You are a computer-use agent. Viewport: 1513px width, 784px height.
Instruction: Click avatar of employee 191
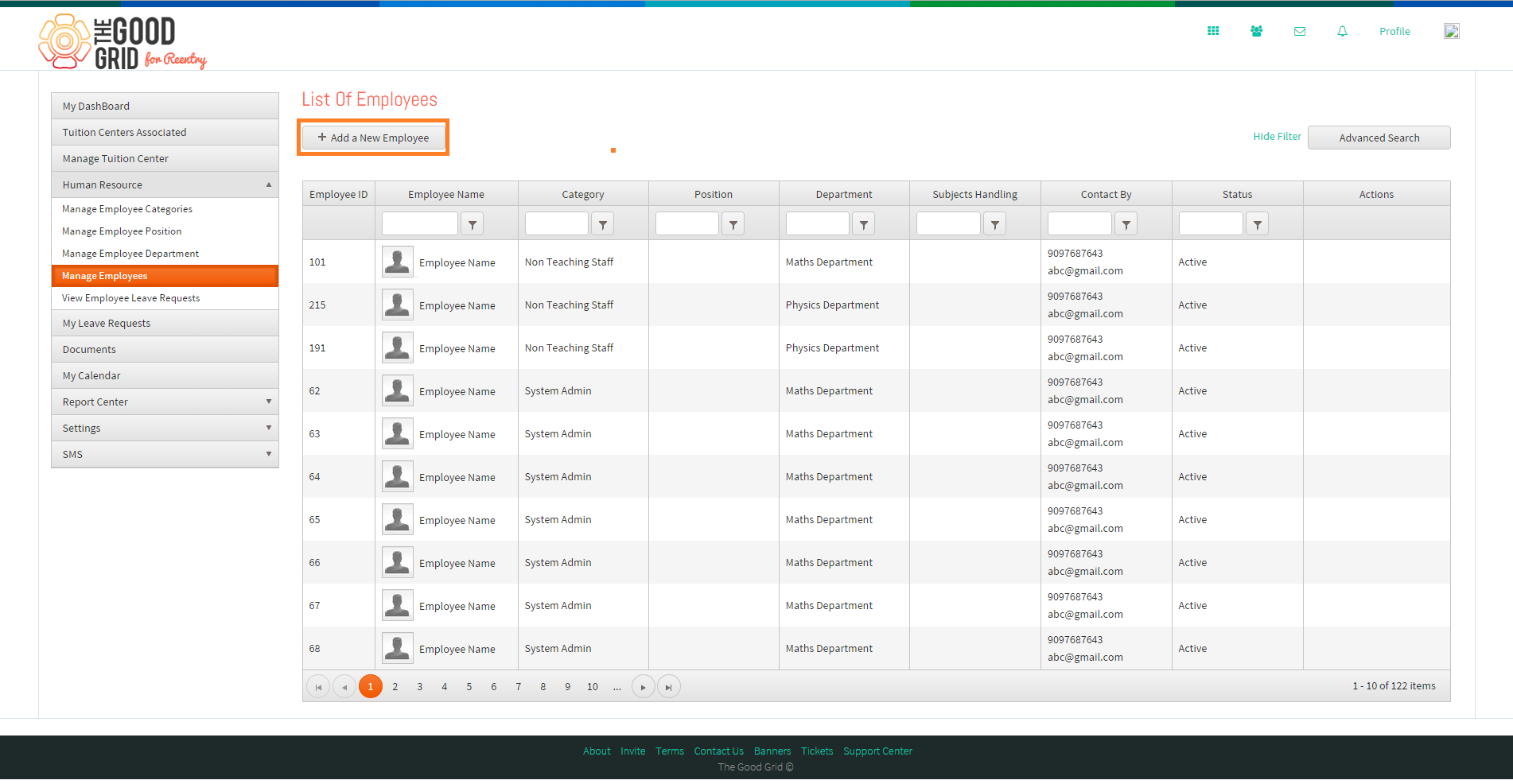398,347
